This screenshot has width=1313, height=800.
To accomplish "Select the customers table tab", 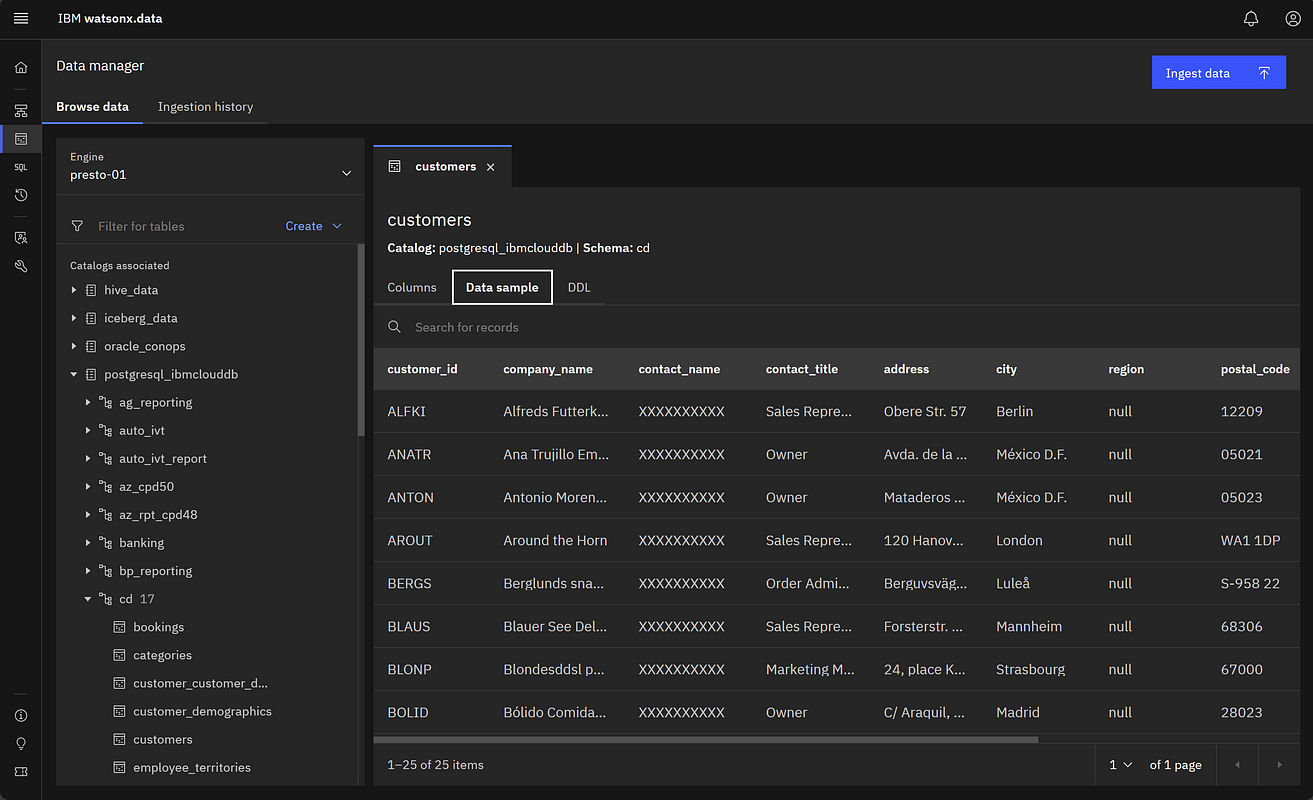I will 443,167.
